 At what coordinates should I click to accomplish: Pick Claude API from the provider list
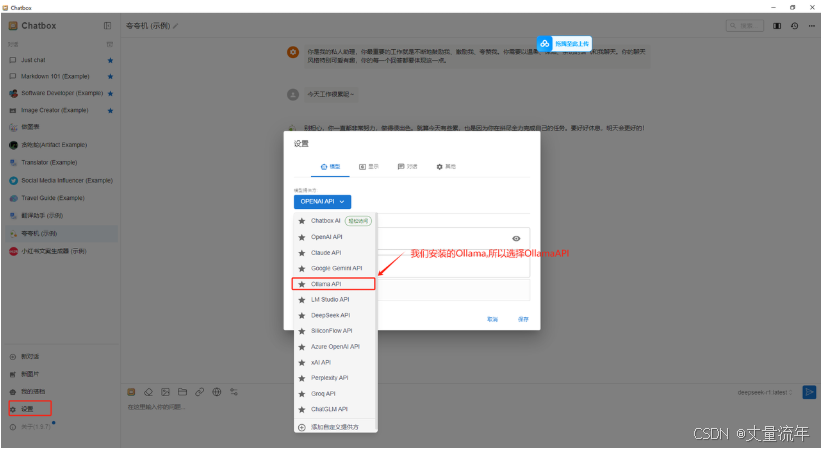pyautogui.click(x=334, y=253)
